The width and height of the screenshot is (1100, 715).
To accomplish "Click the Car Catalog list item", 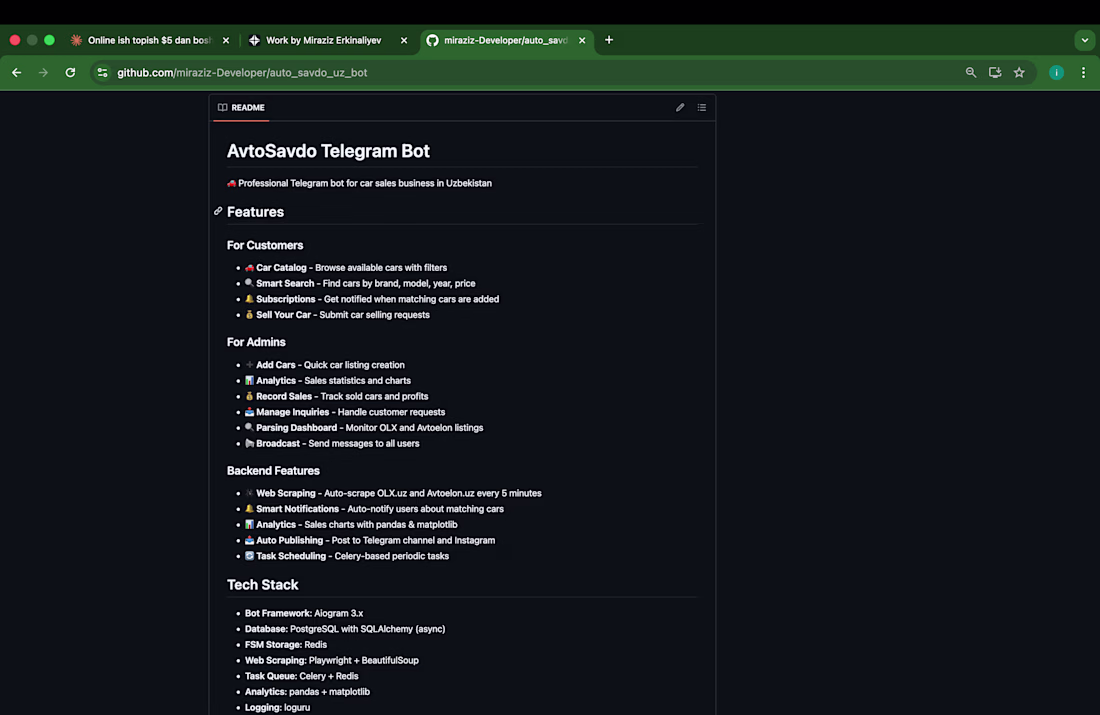I will [346, 267].
